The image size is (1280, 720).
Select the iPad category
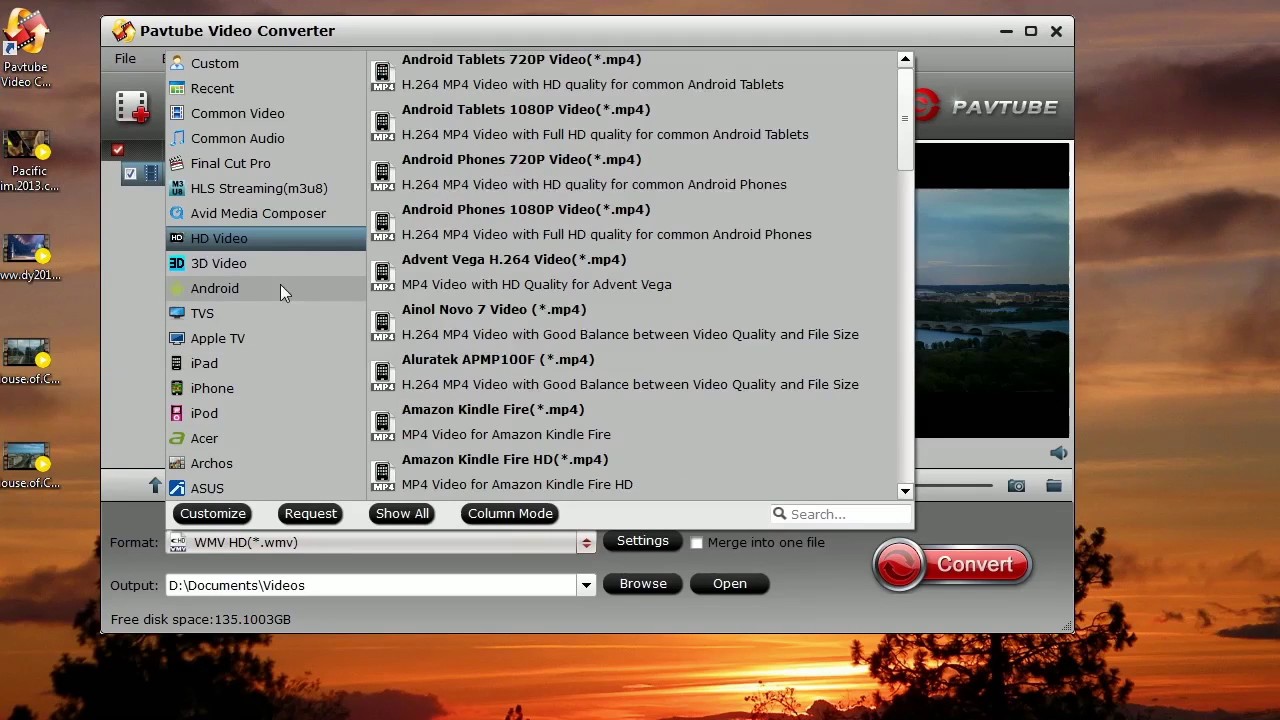tap(266, 363)
